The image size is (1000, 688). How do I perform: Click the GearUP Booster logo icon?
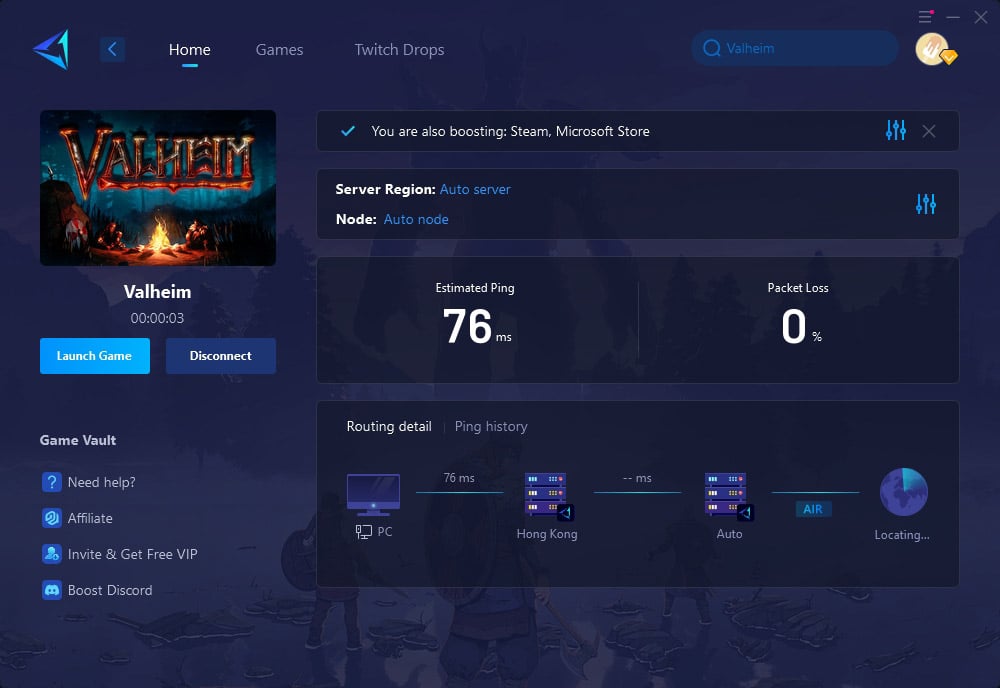(x=51, y=50)
